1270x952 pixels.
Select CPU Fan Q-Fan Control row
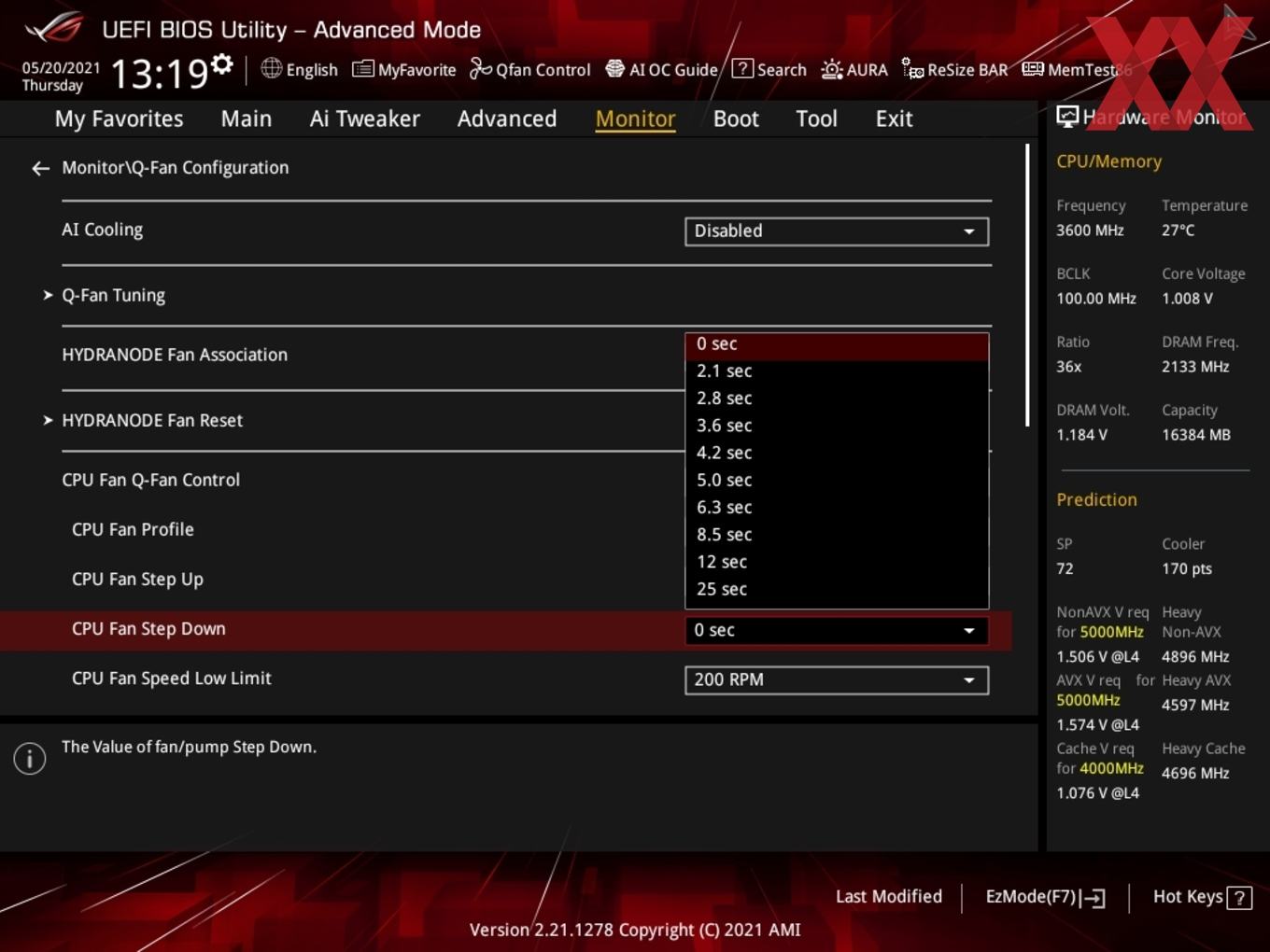(x=151, y=480)
